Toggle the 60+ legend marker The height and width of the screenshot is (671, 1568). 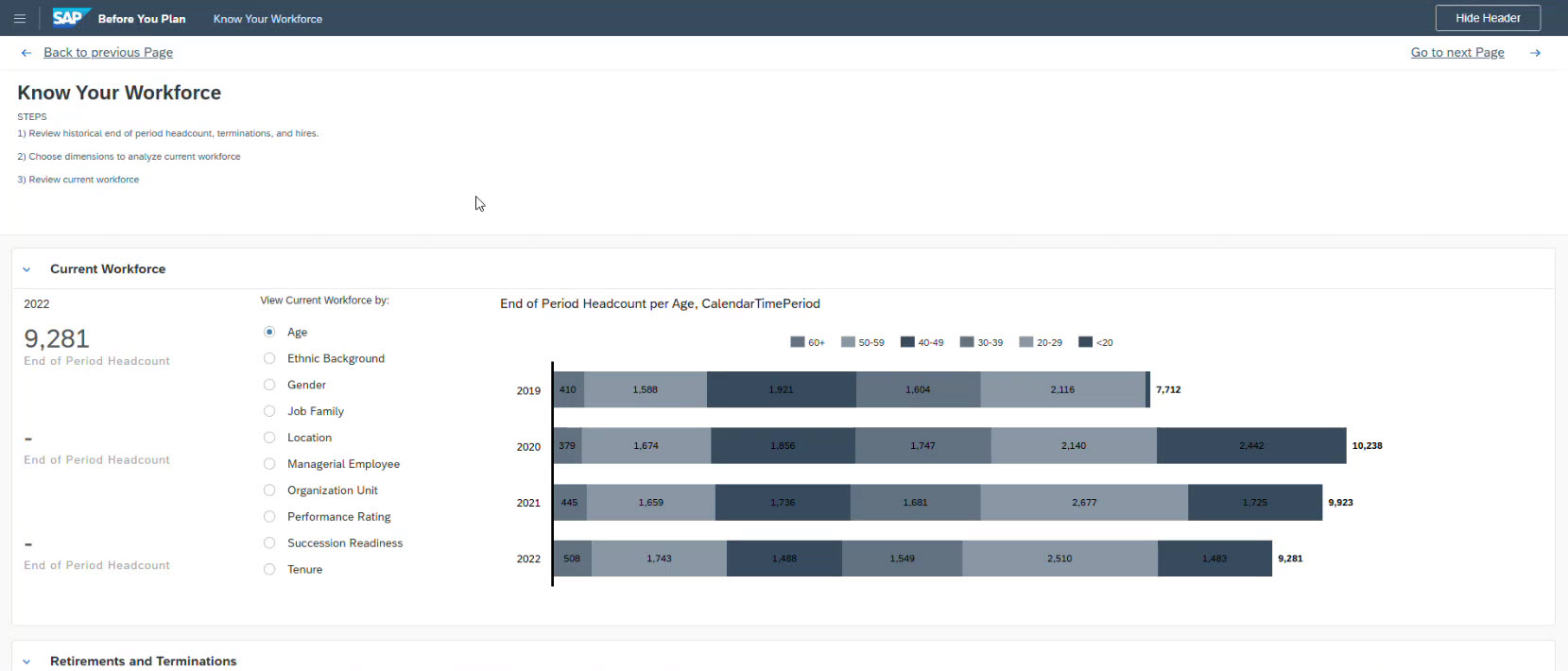point(797,342)
